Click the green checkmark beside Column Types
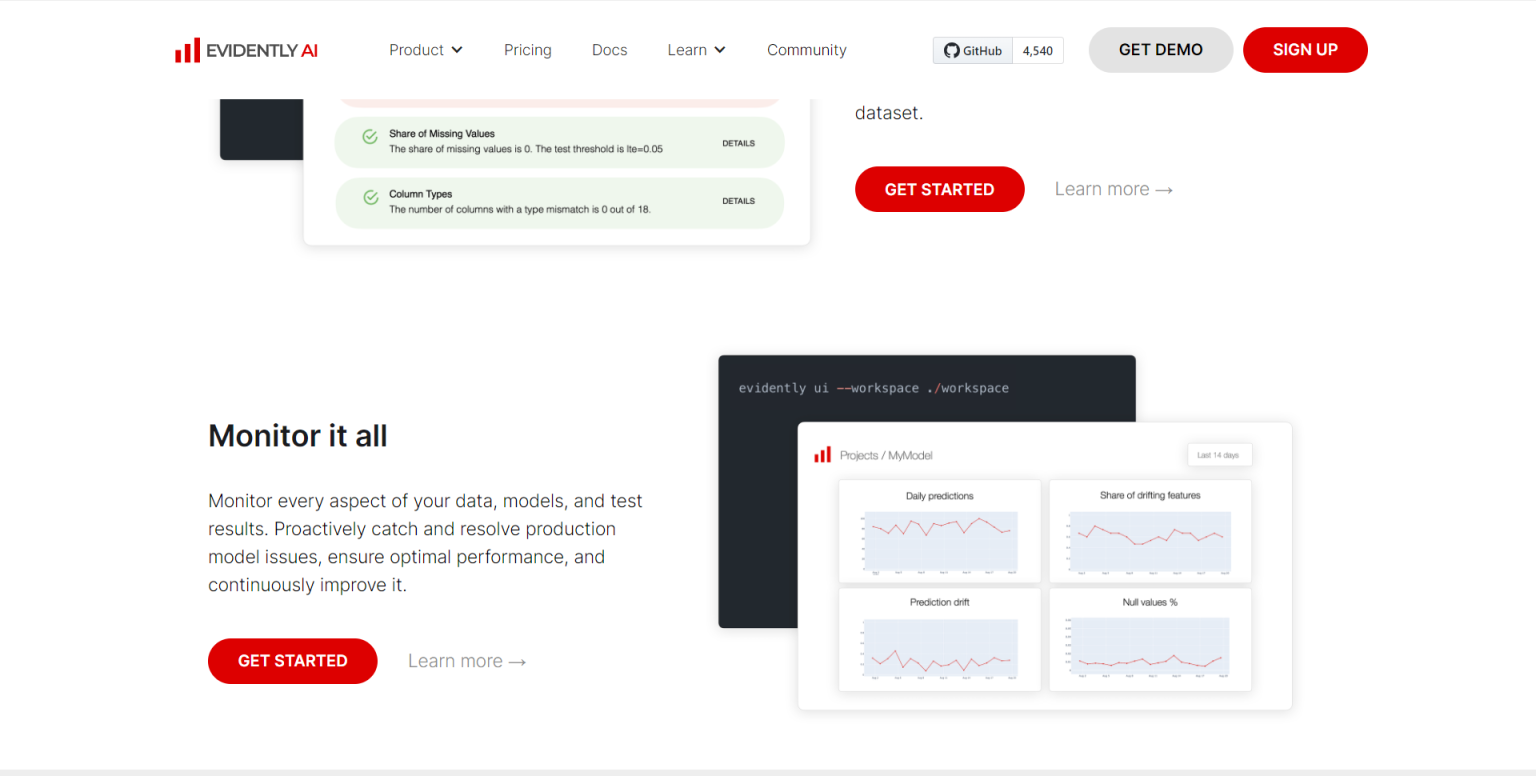This screenshot has height=776, width=1536. coord(370,198)
